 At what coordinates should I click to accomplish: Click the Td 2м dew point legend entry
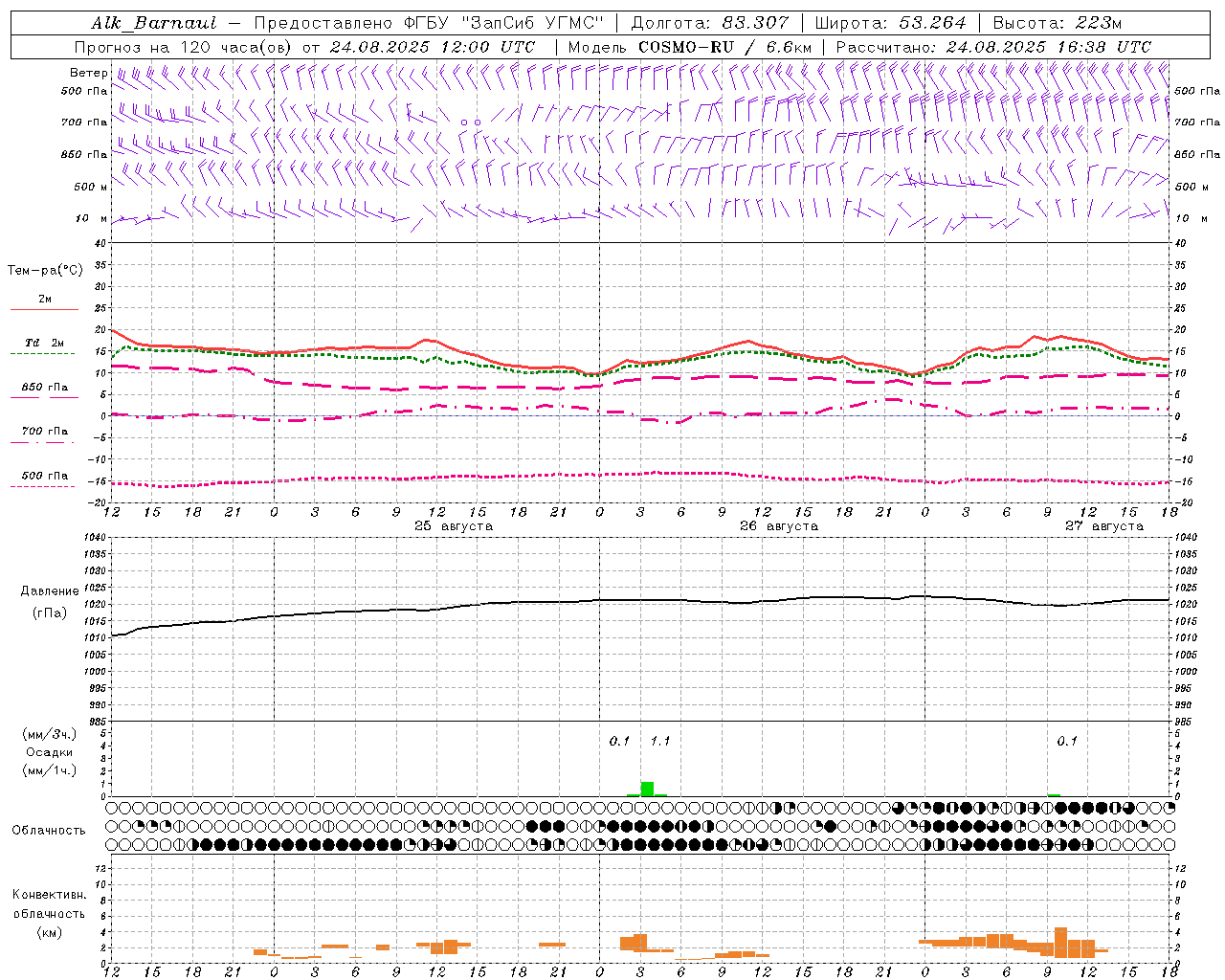(44, 346)
